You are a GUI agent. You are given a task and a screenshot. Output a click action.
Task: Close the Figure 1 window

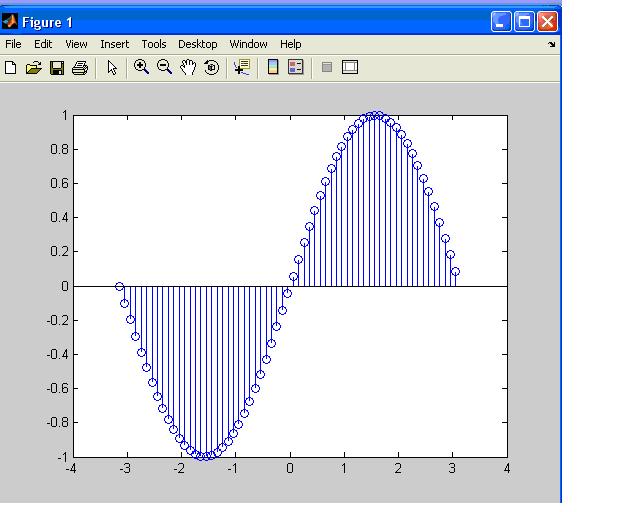547,21
